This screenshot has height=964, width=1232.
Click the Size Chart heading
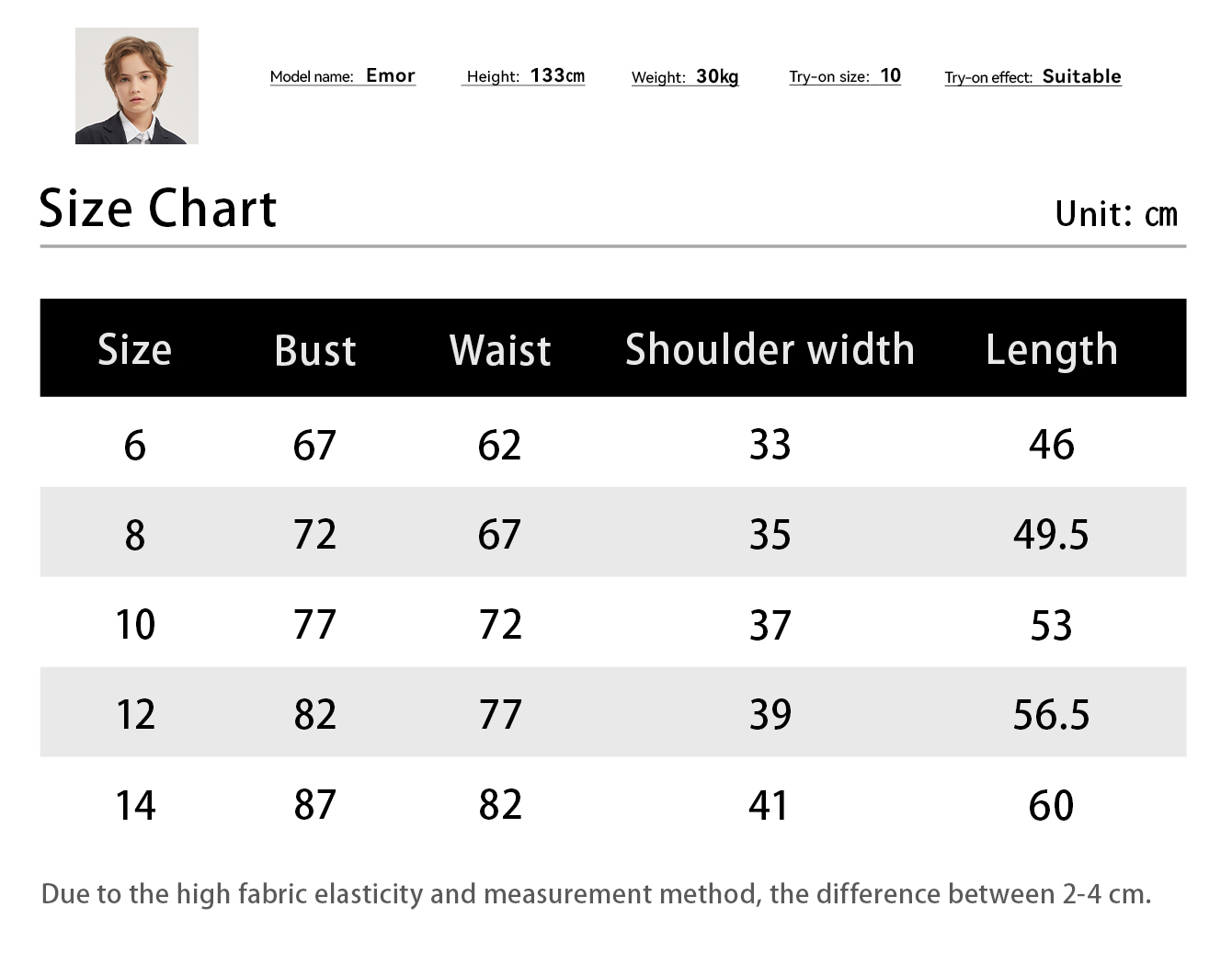click(158, 208)
